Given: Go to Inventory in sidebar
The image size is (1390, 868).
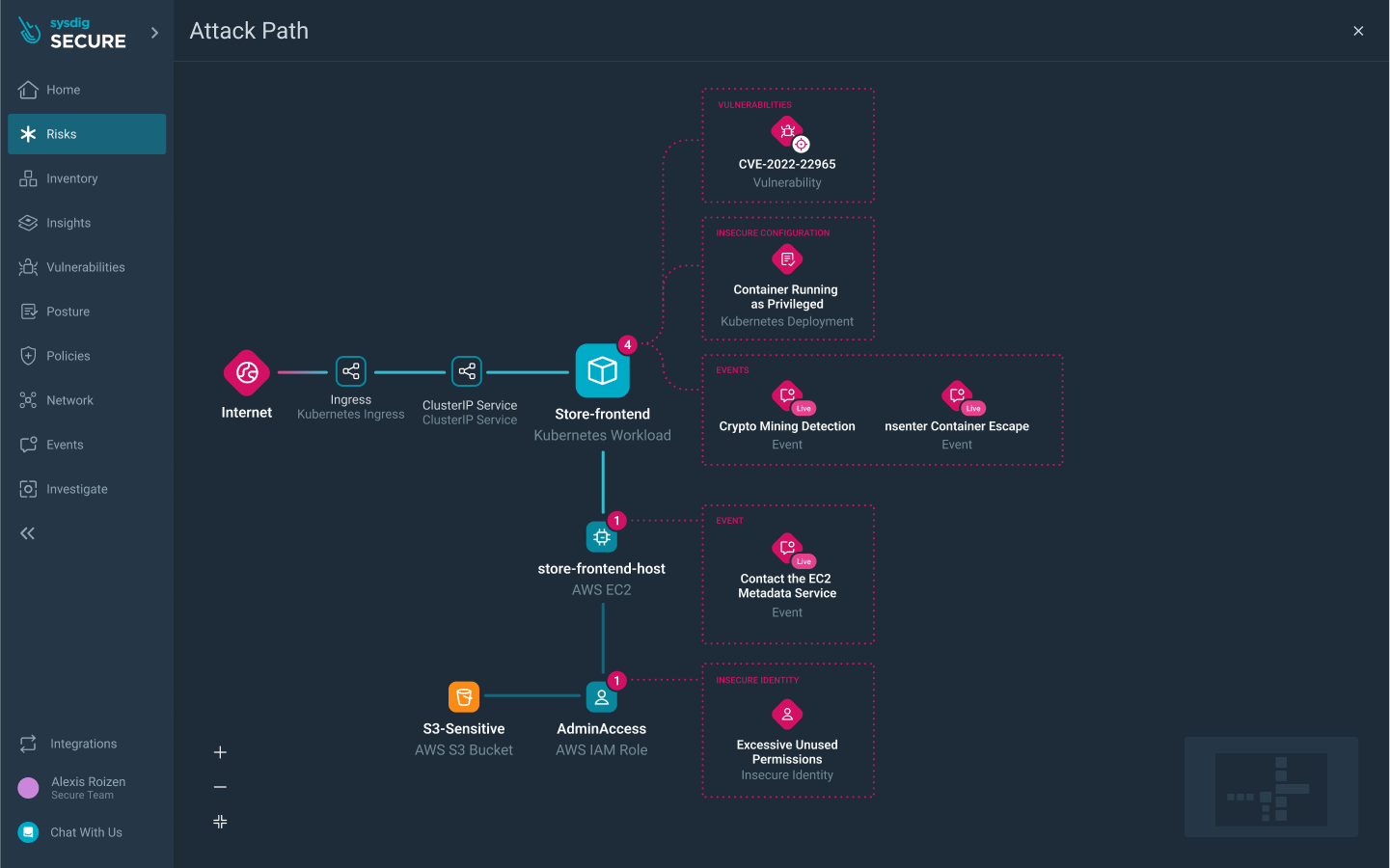Looking at the screenshot, I should 72,178.
